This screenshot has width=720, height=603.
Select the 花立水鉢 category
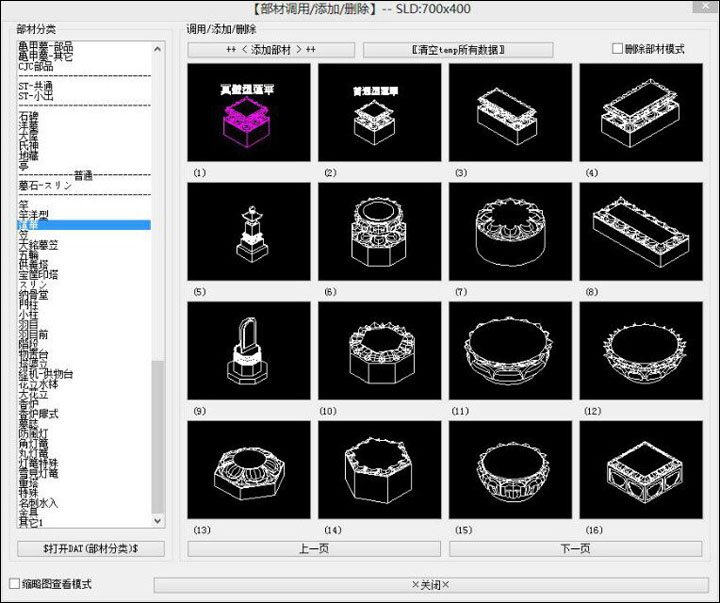pyautogui.click(x=38, y=384)
